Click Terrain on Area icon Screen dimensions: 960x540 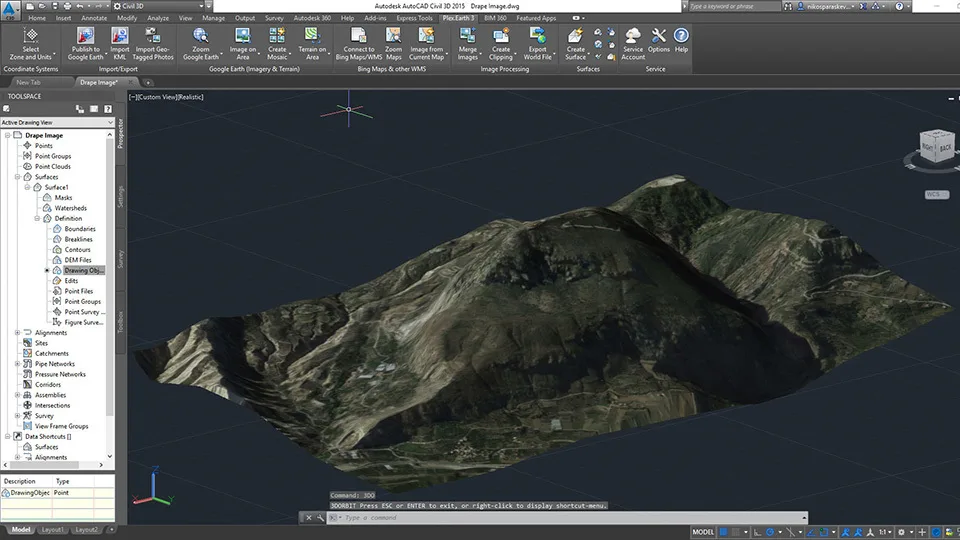pos(312,36)
